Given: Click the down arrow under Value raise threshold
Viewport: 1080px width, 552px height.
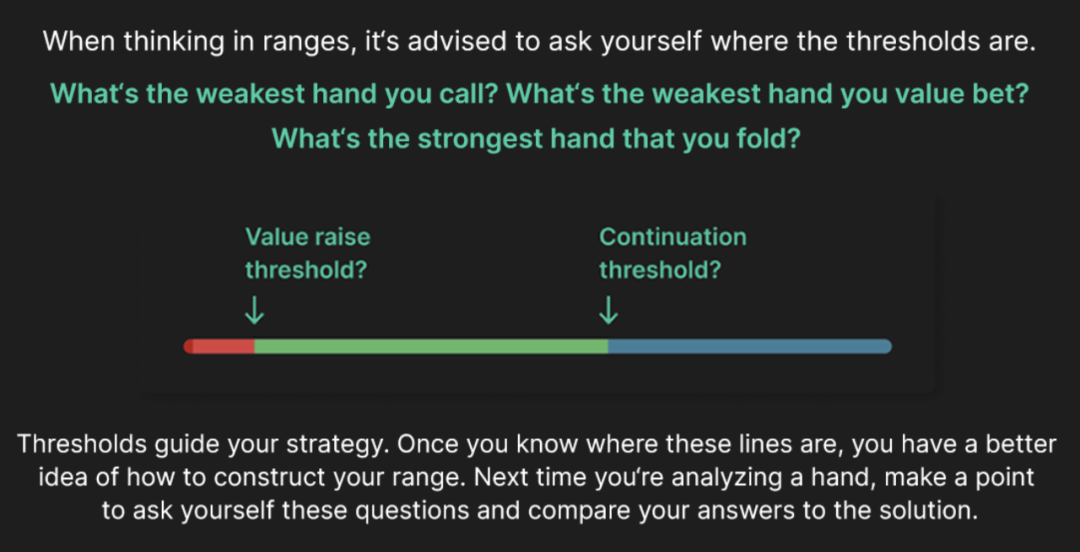Looking at the screenshot, I should pos(255,312).
